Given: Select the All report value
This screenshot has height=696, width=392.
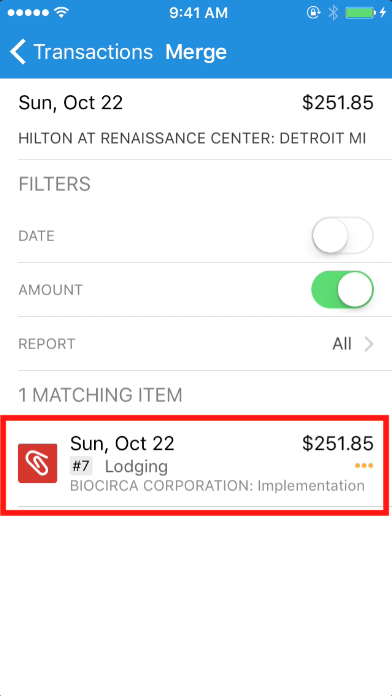Looking at the screenshot, I should [342, 344].
